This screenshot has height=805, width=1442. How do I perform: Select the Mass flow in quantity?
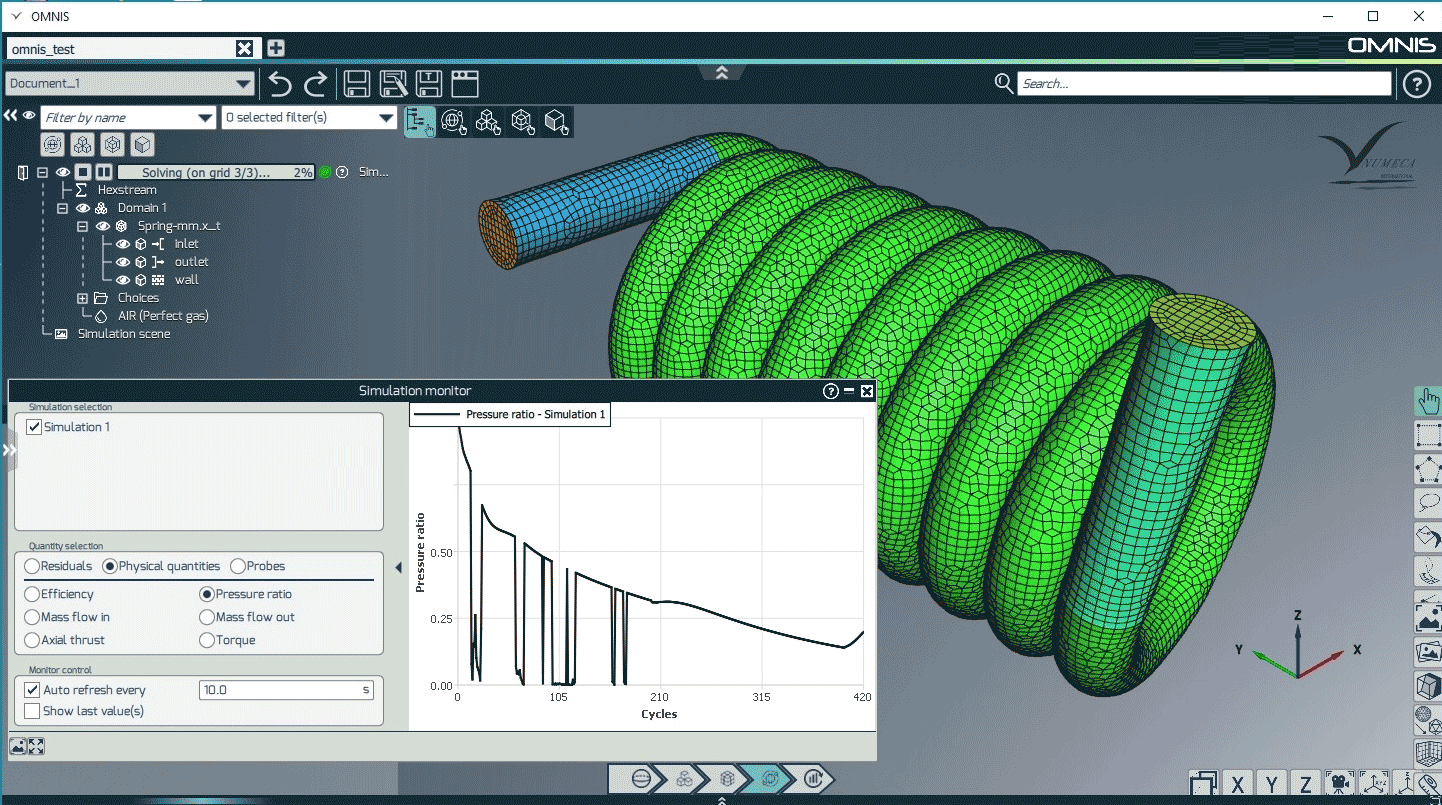click(32, 617)
